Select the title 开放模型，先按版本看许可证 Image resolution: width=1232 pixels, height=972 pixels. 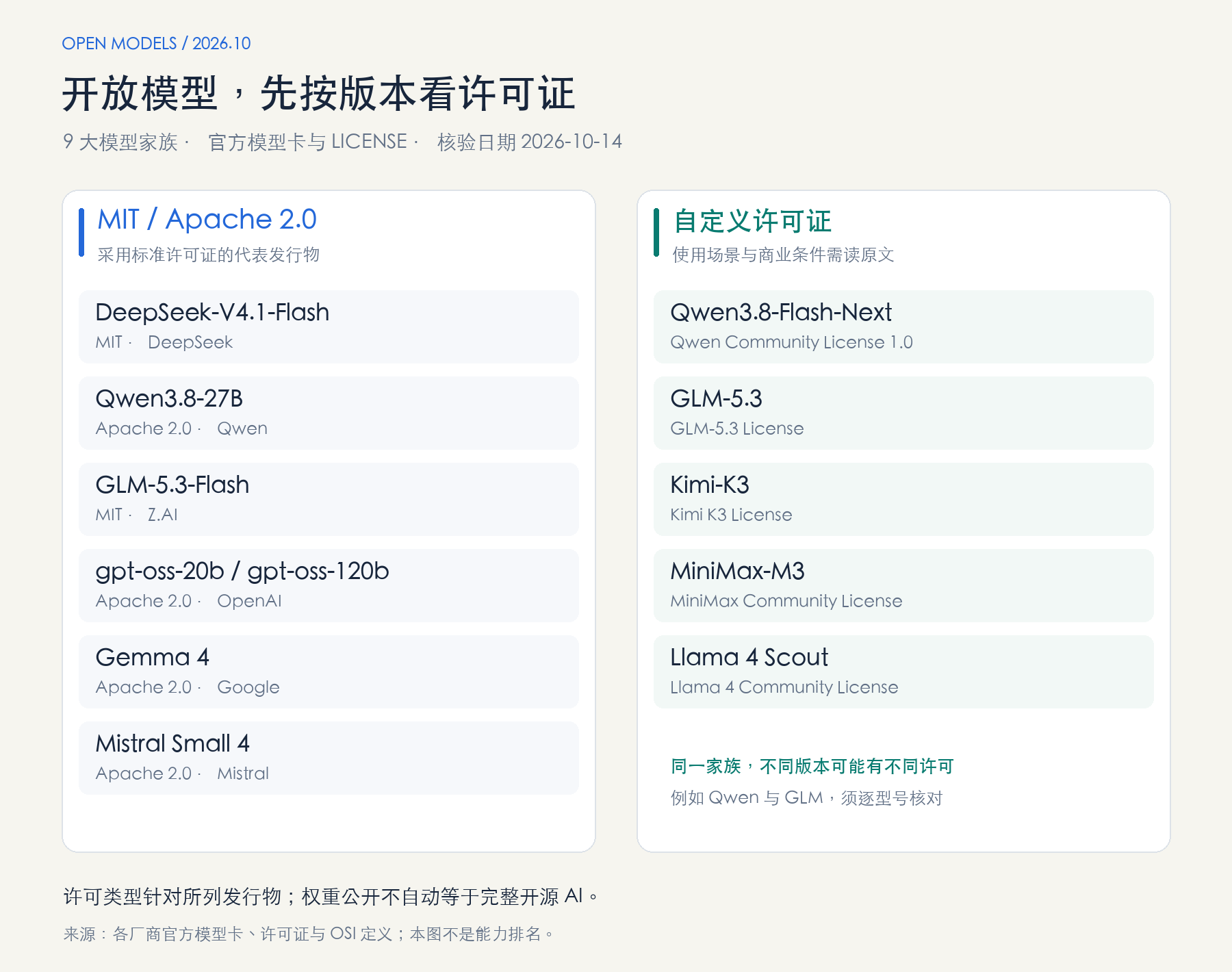(x=319, y=94)
